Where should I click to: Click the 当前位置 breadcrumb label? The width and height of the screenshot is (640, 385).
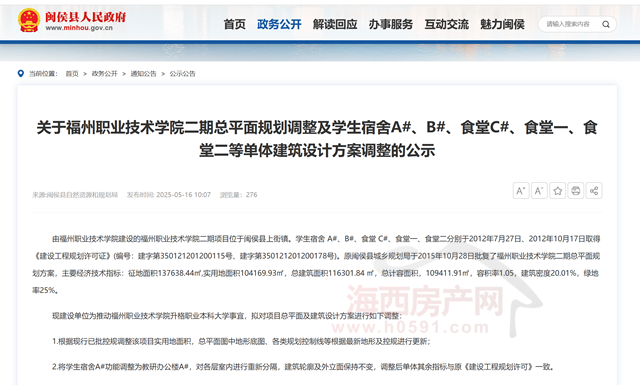point(43,74)
